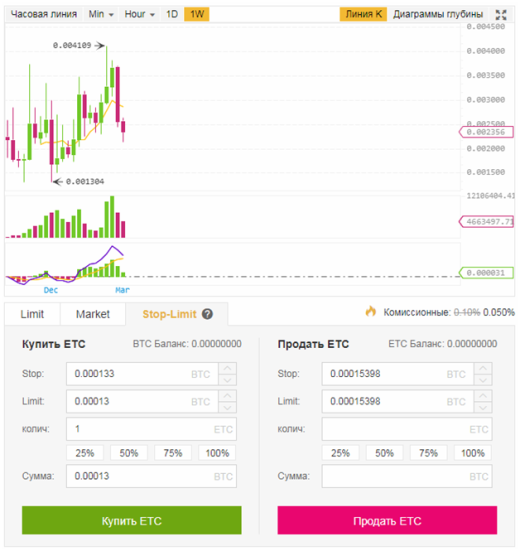Click the volume tag 4663497.71

click(487, 222)
